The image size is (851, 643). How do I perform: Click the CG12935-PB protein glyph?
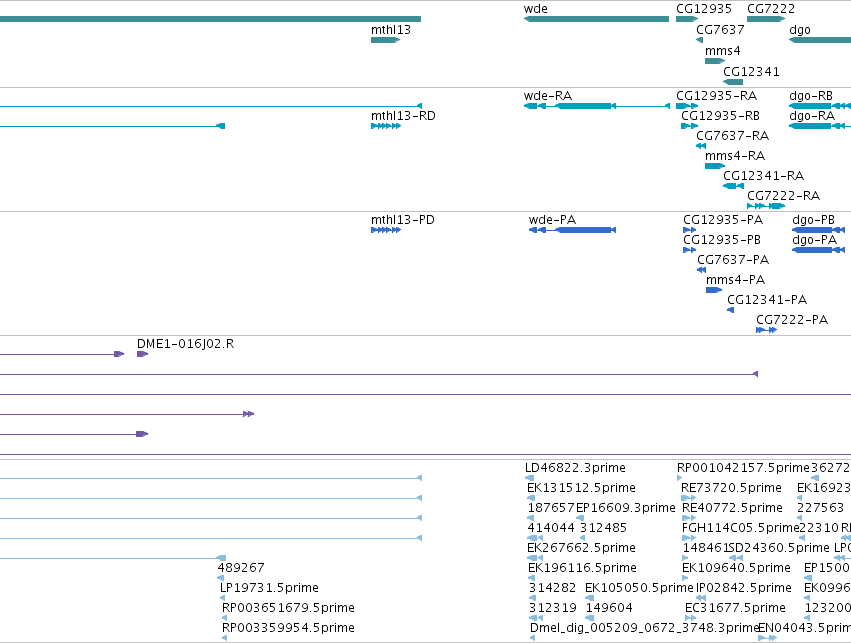pyautogui.click(x=689, y=250)
